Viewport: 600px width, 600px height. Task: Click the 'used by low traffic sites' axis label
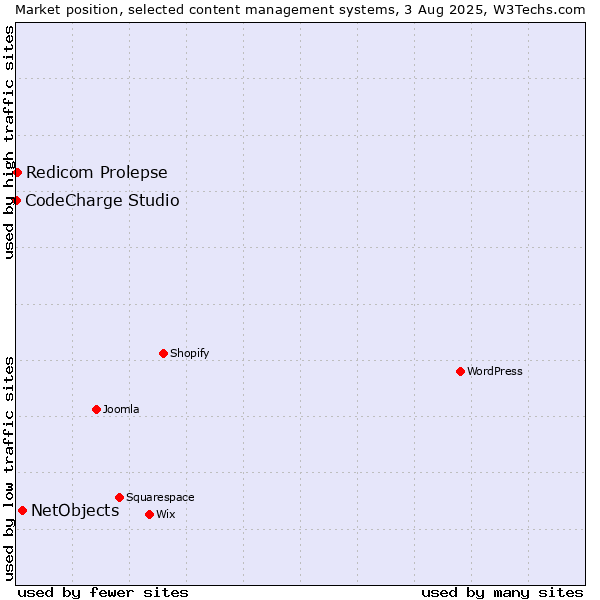click(8, 469)
